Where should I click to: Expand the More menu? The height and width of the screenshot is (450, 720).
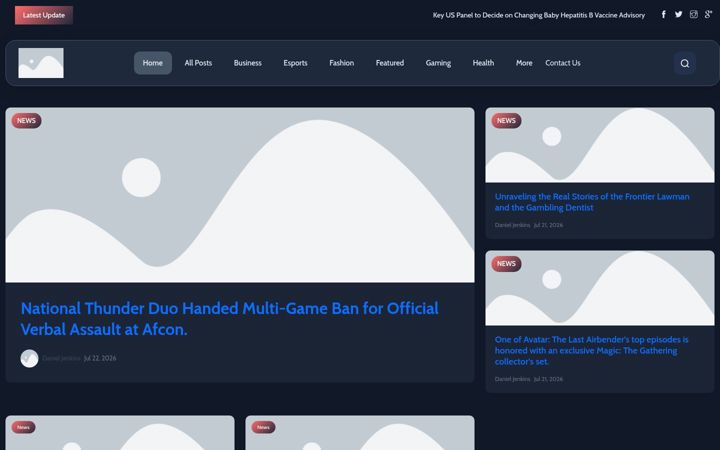(524, 63)
